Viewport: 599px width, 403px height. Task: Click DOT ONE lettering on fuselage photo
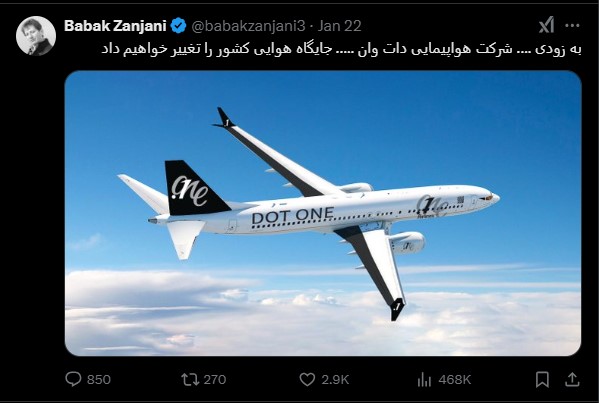coord(293,217)
